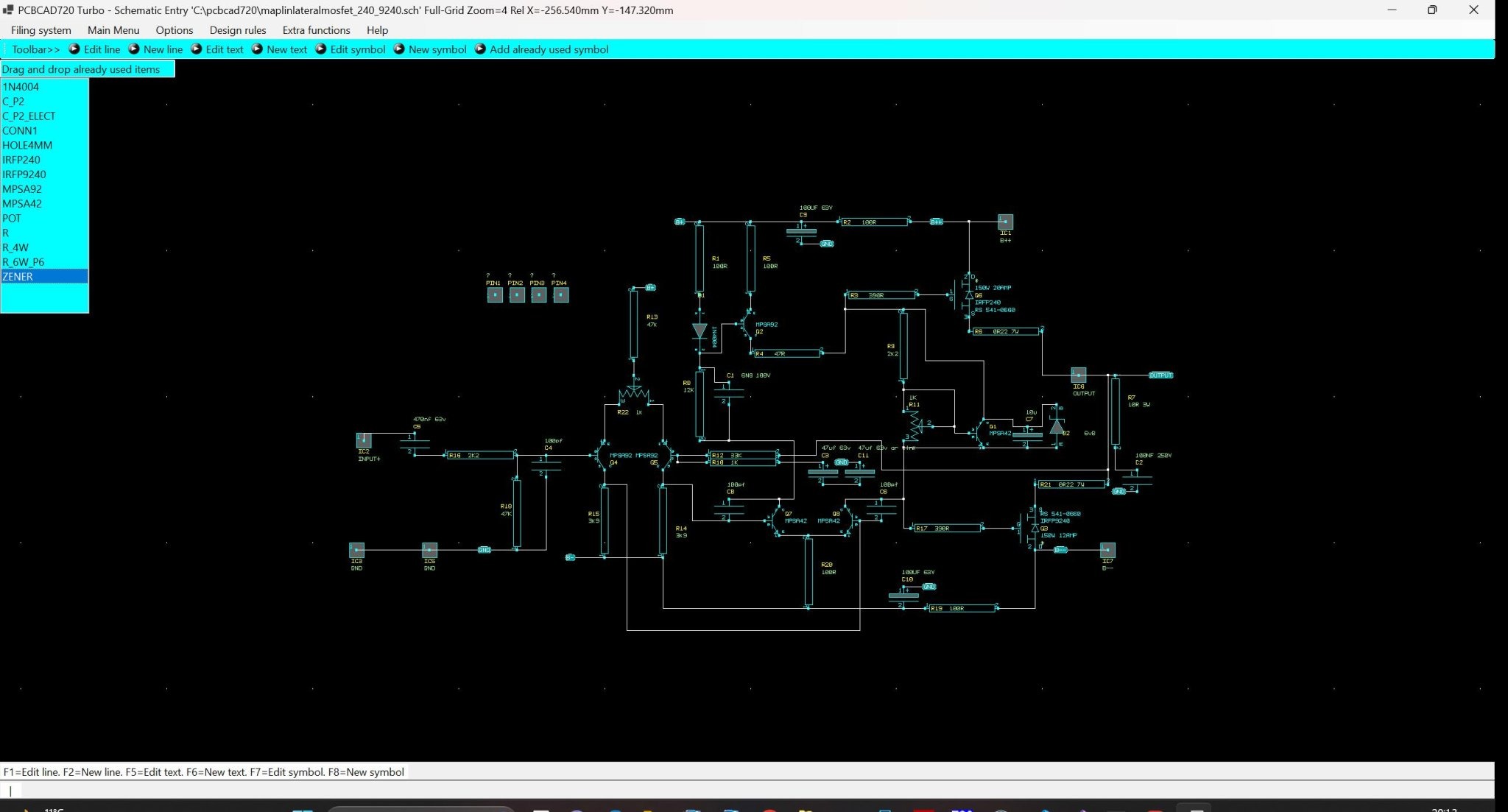
Task: Pick C_P2_ELECT from the used items list
Action: (44, 116)
